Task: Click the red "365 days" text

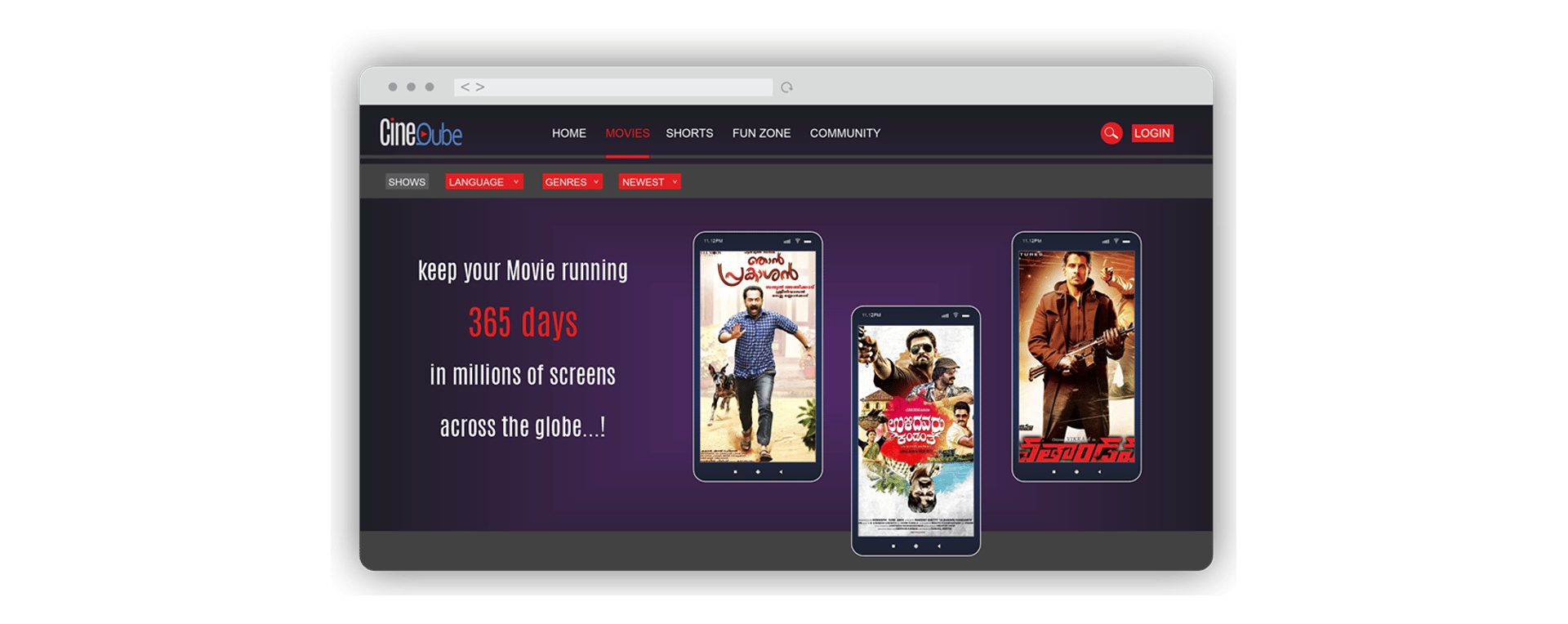Action: [523, 323]
